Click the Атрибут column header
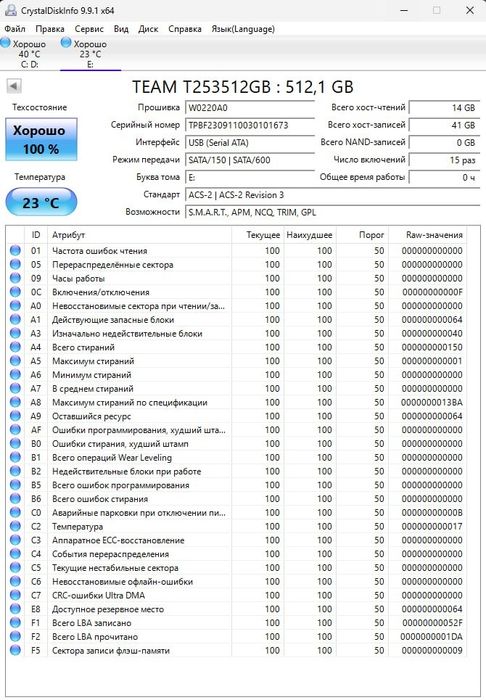The height and width of the screenshot is (700, 486). tap(140, 235)
